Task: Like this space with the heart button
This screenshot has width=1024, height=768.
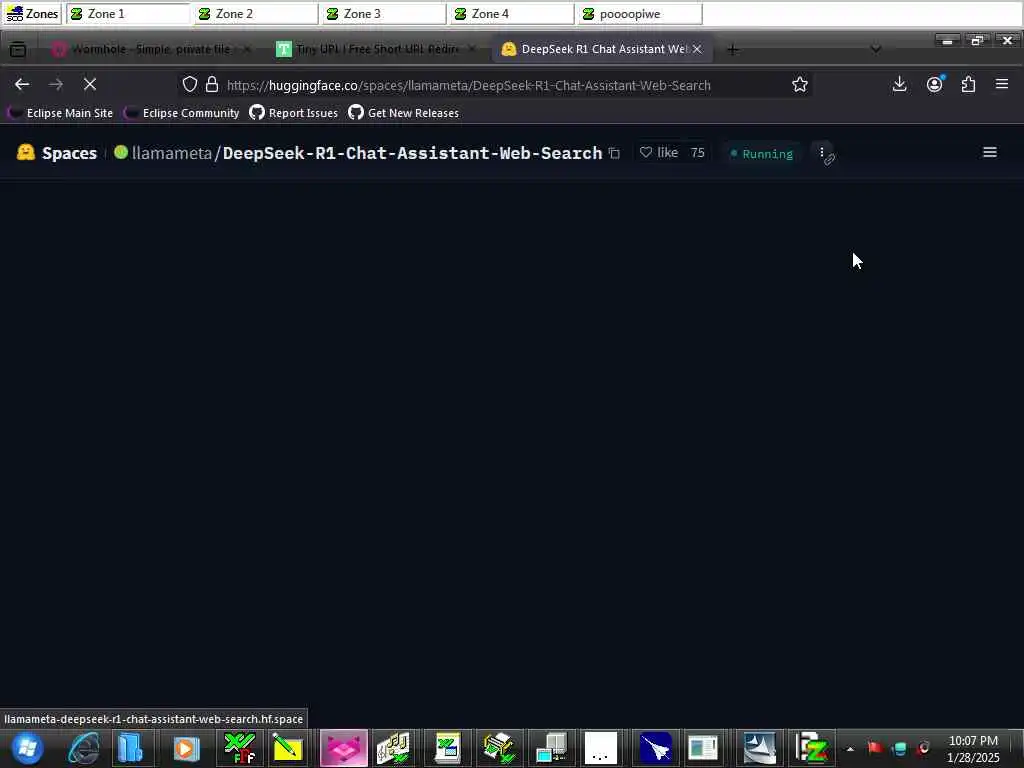Action: click(659, 153)
